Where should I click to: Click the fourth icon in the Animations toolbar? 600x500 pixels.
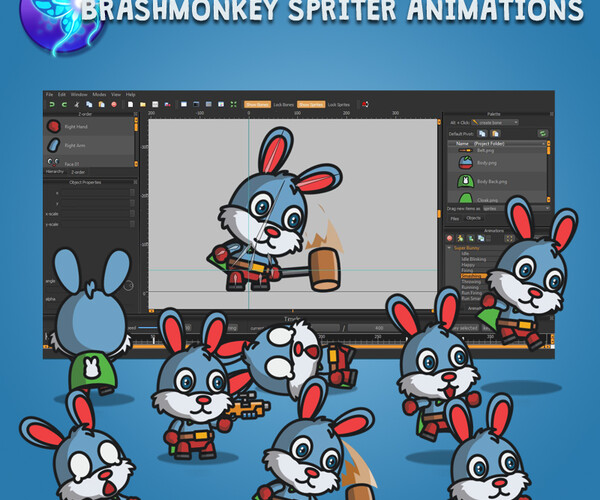481,238
